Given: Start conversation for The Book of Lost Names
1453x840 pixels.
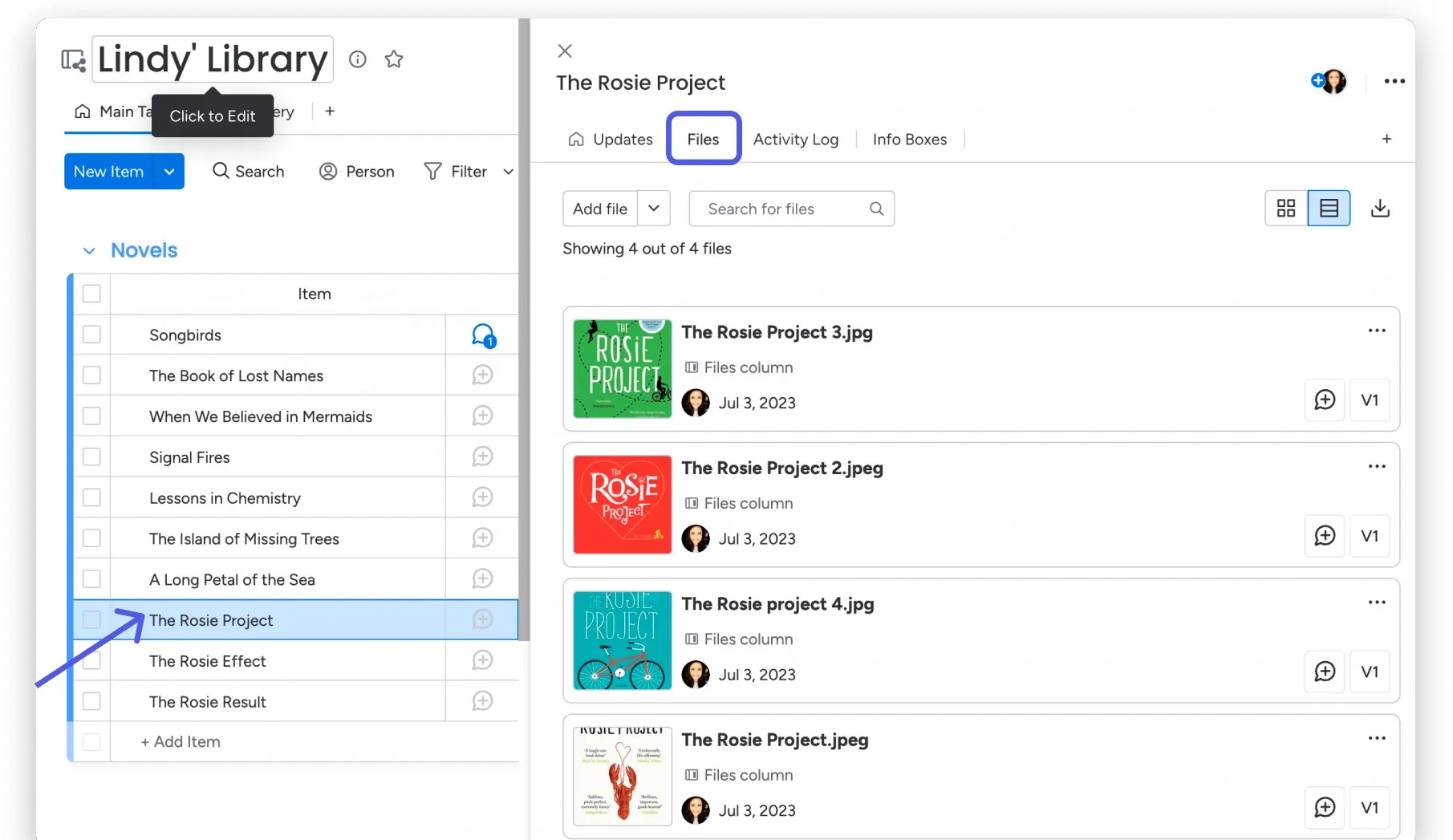Looking at the screenshot, I should point(482,375).
